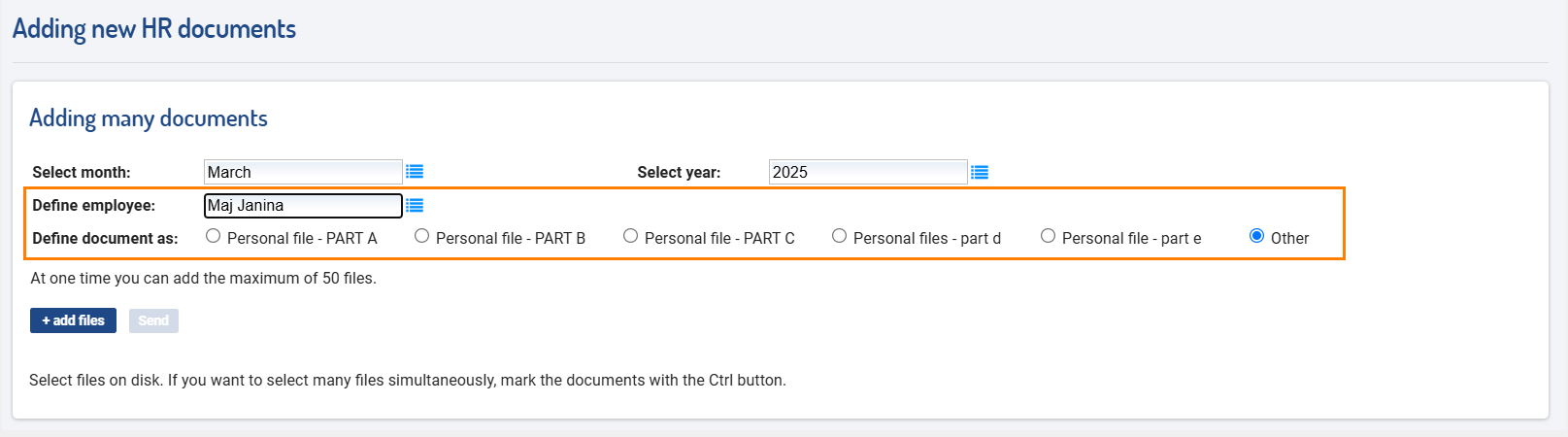This screenshot has height=437, width=1568.
Task: Open the month list icon beside March
Action: click(x=415, y=172)
